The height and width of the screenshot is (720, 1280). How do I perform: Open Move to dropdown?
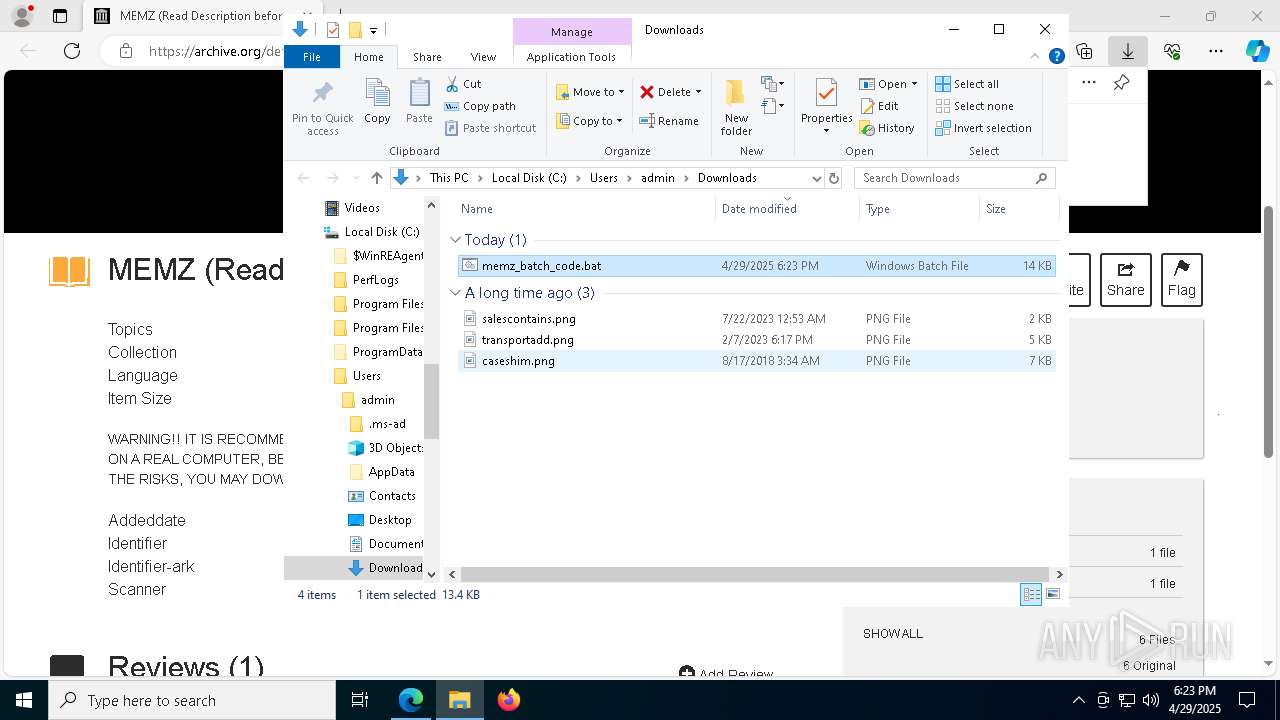590,92
